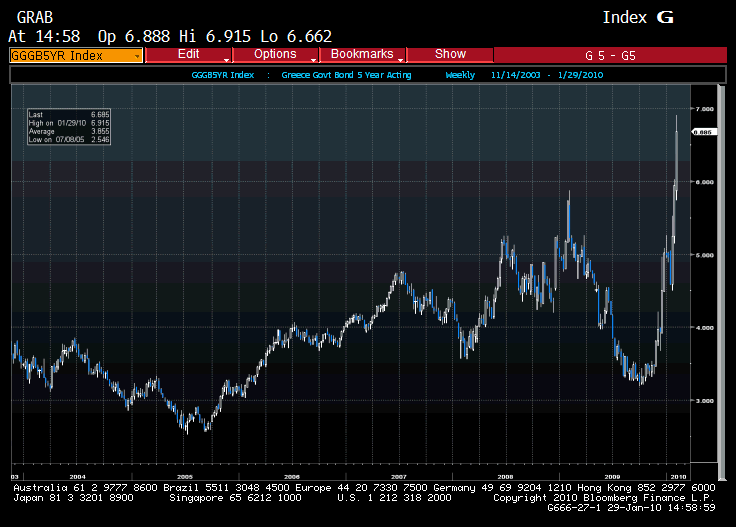Click the Last 6.685 legend row
This screenshot has width=736, height=527.
point(69,115)
